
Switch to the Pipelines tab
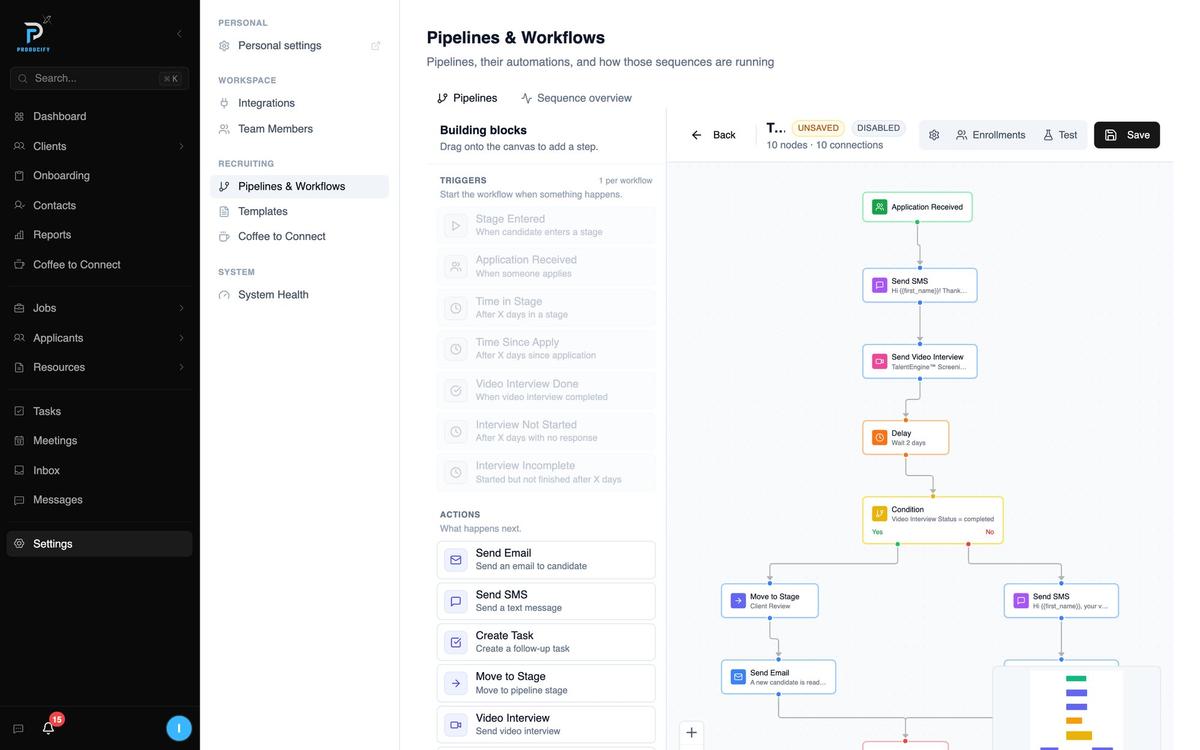click(x=467, y=98)
